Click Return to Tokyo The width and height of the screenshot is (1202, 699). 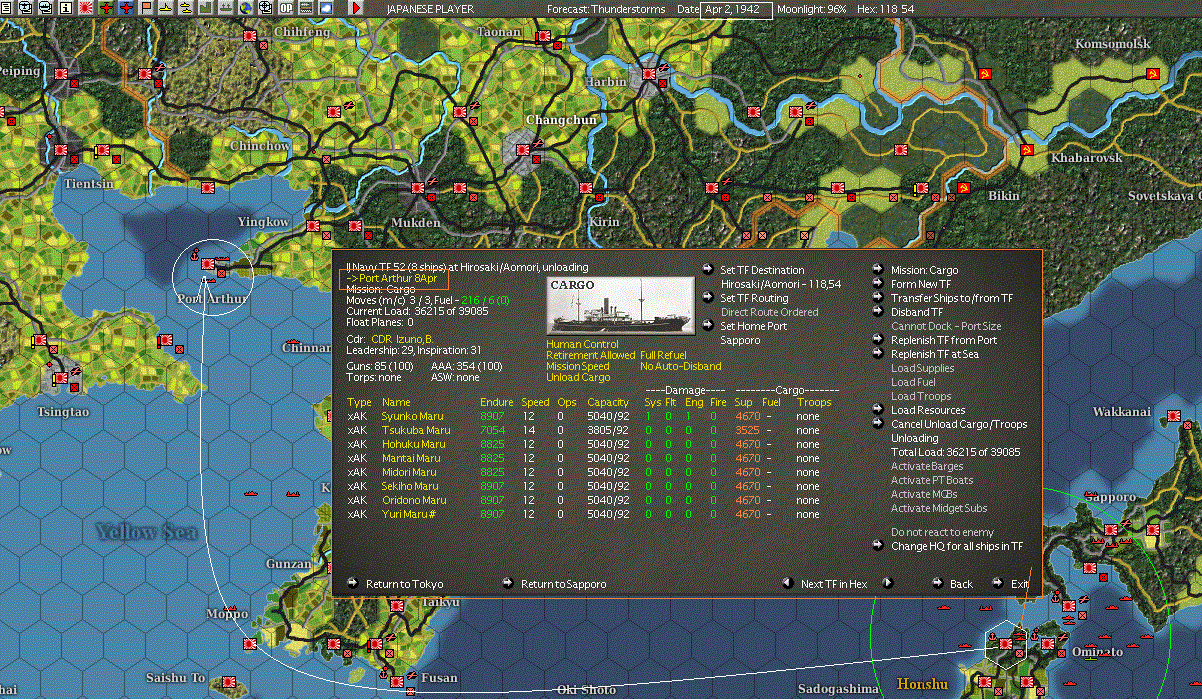(x=404, y=584)
